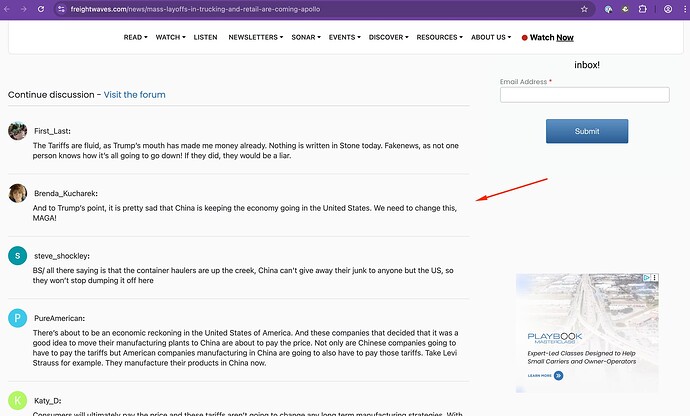Open the browser profile avatar icon
690x416 pixels.
[668, 9]
